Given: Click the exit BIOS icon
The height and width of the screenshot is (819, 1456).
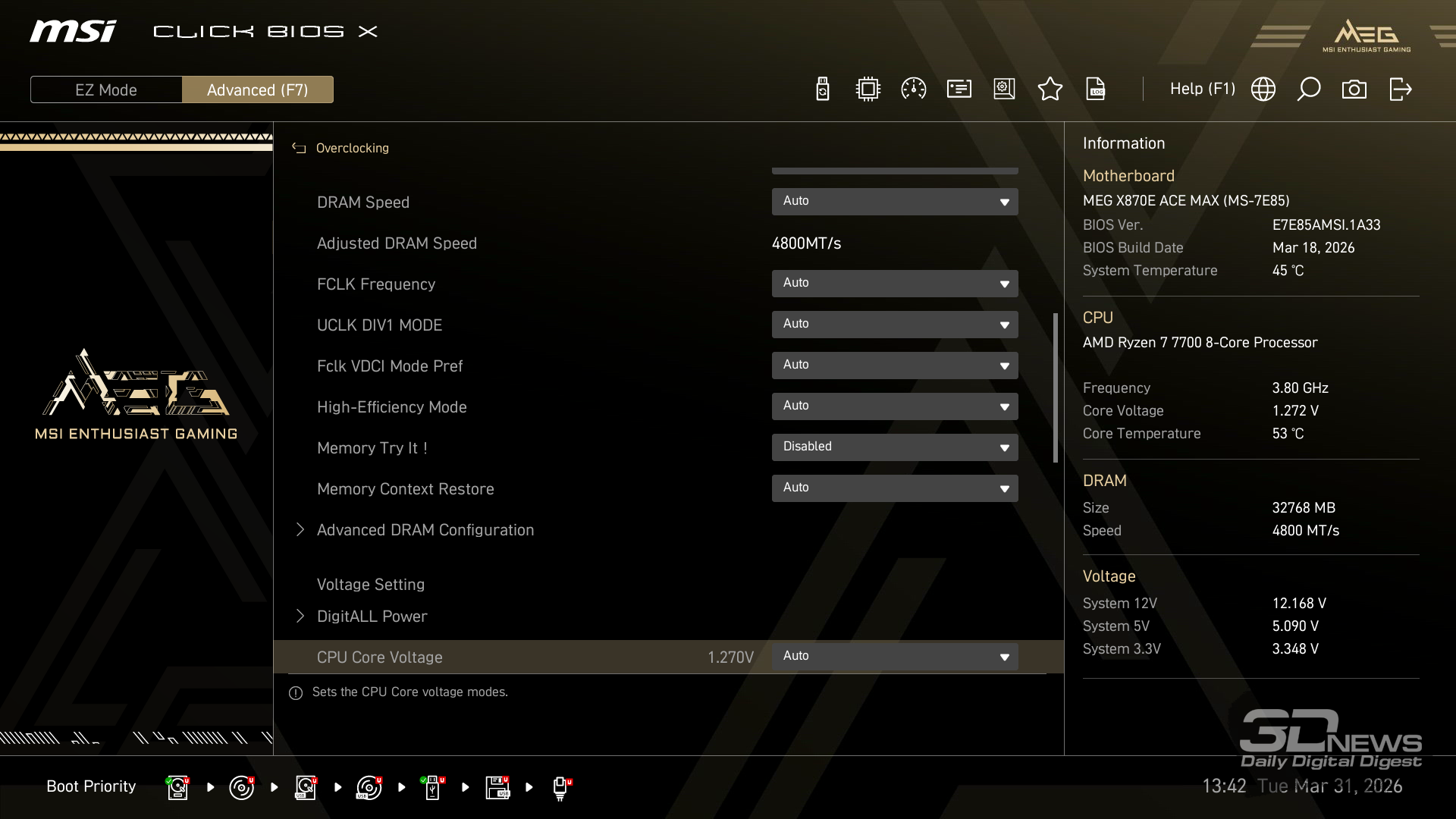Looking at the screenshot, I should (x=1400, y=89).
